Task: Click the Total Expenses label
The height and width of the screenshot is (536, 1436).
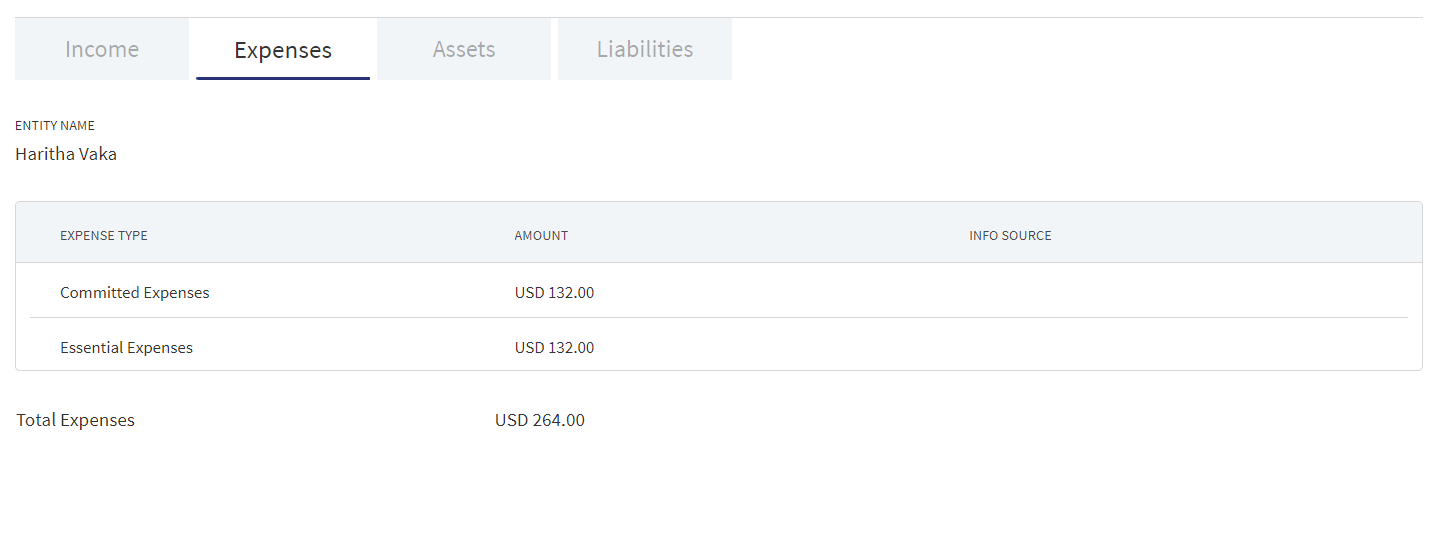Action: coord(75,420)
